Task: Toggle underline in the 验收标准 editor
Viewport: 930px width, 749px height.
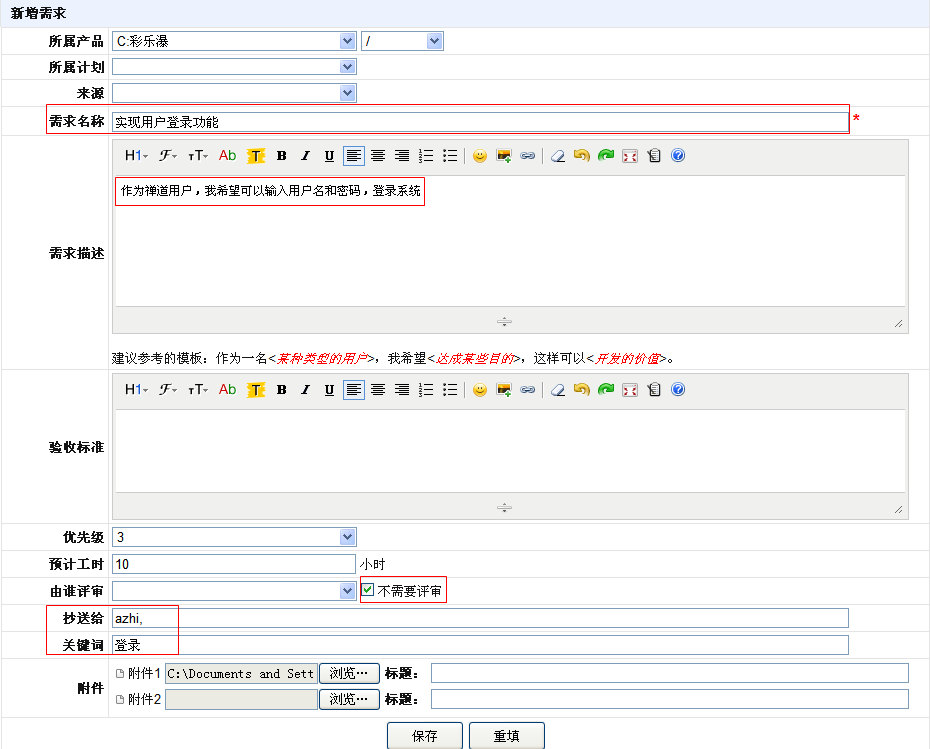Action: click(x=329, y=390)
